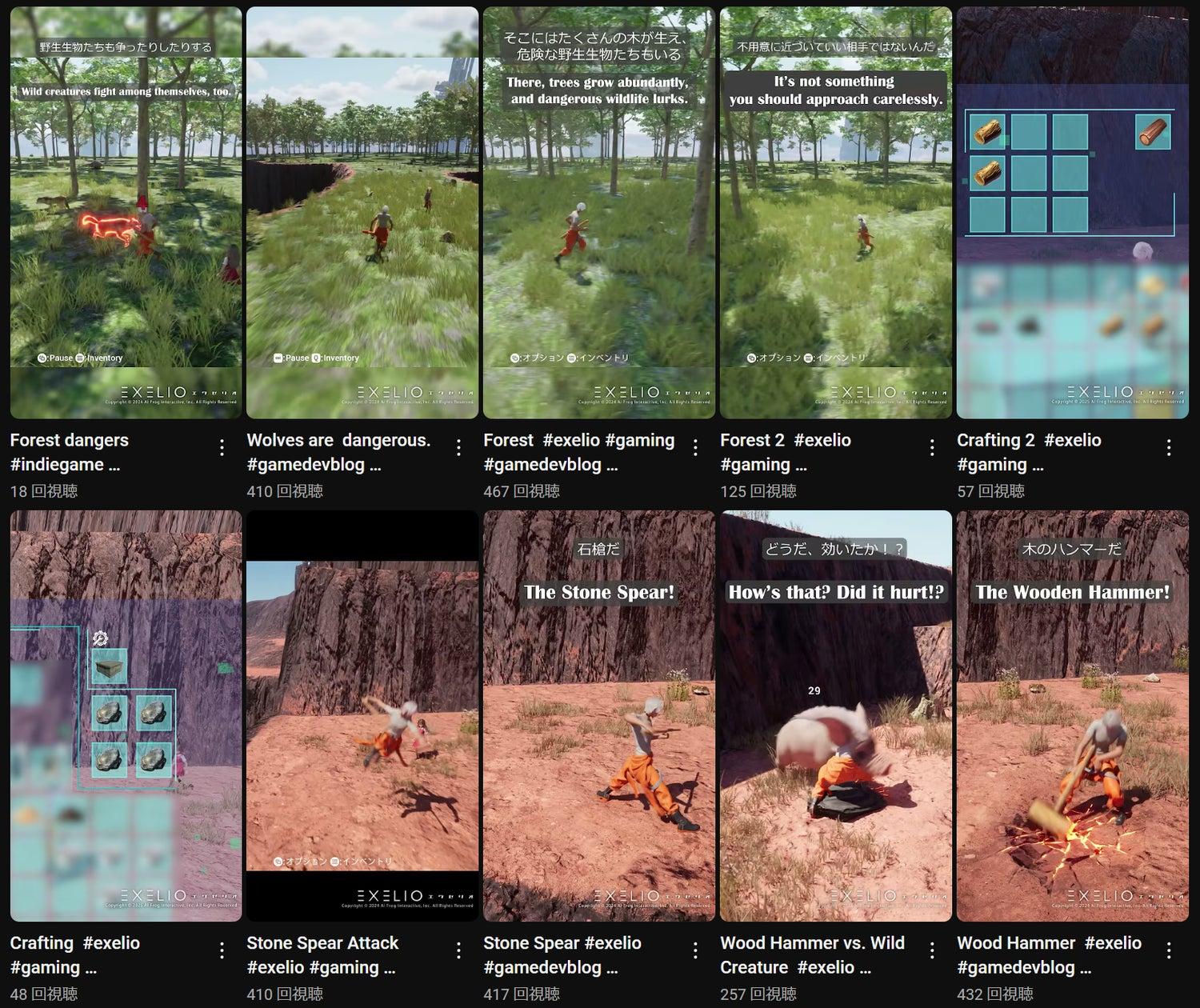This screenshot has width=1200, height=1008.
Task: Open options menu for Forest dangers video
Action: pos(222,448)
